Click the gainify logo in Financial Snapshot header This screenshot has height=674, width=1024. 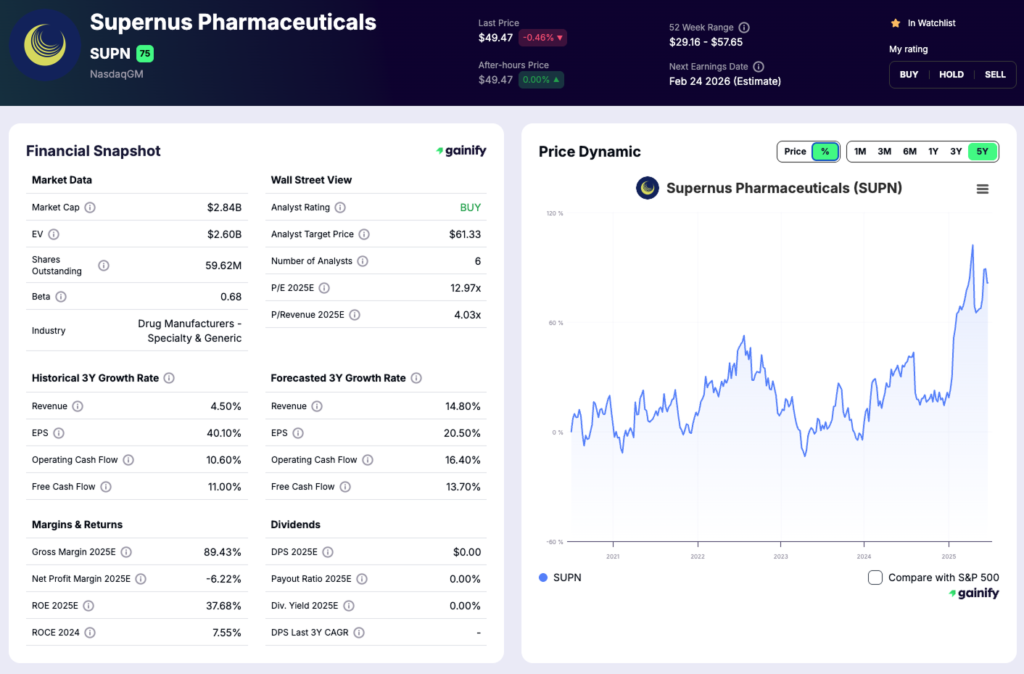[x=460, y=150]
